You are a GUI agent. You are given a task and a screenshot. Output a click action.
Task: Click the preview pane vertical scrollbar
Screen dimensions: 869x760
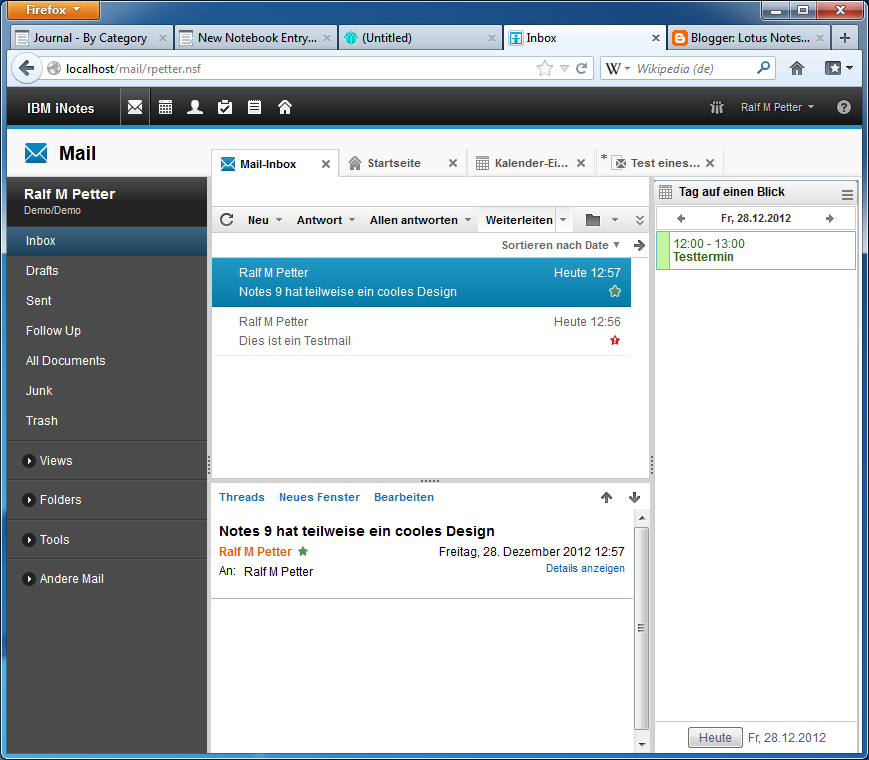(x=641, y=627)
